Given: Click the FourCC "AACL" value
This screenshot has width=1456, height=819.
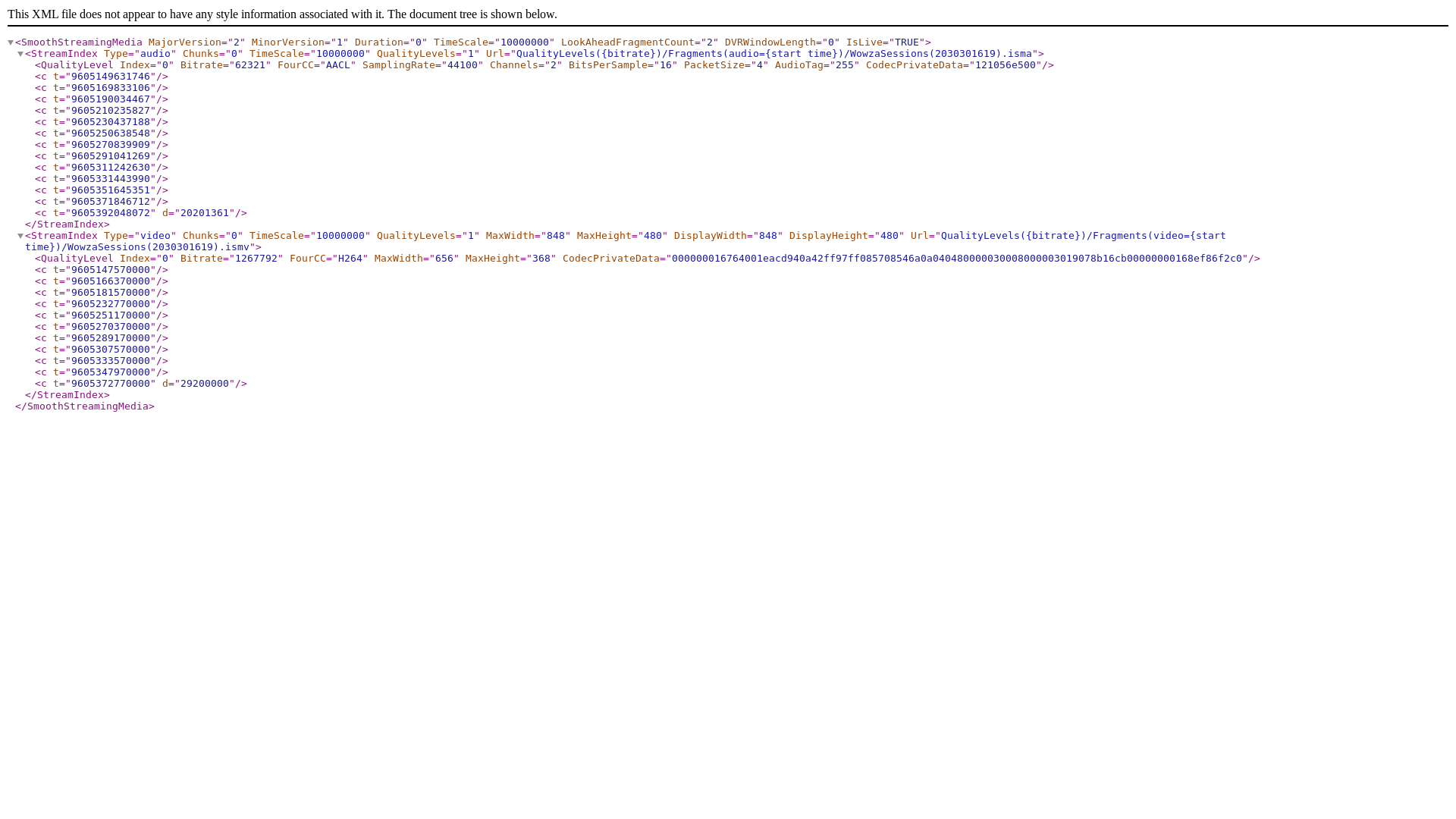Looking at the screenshot, I should click(338, 65).
